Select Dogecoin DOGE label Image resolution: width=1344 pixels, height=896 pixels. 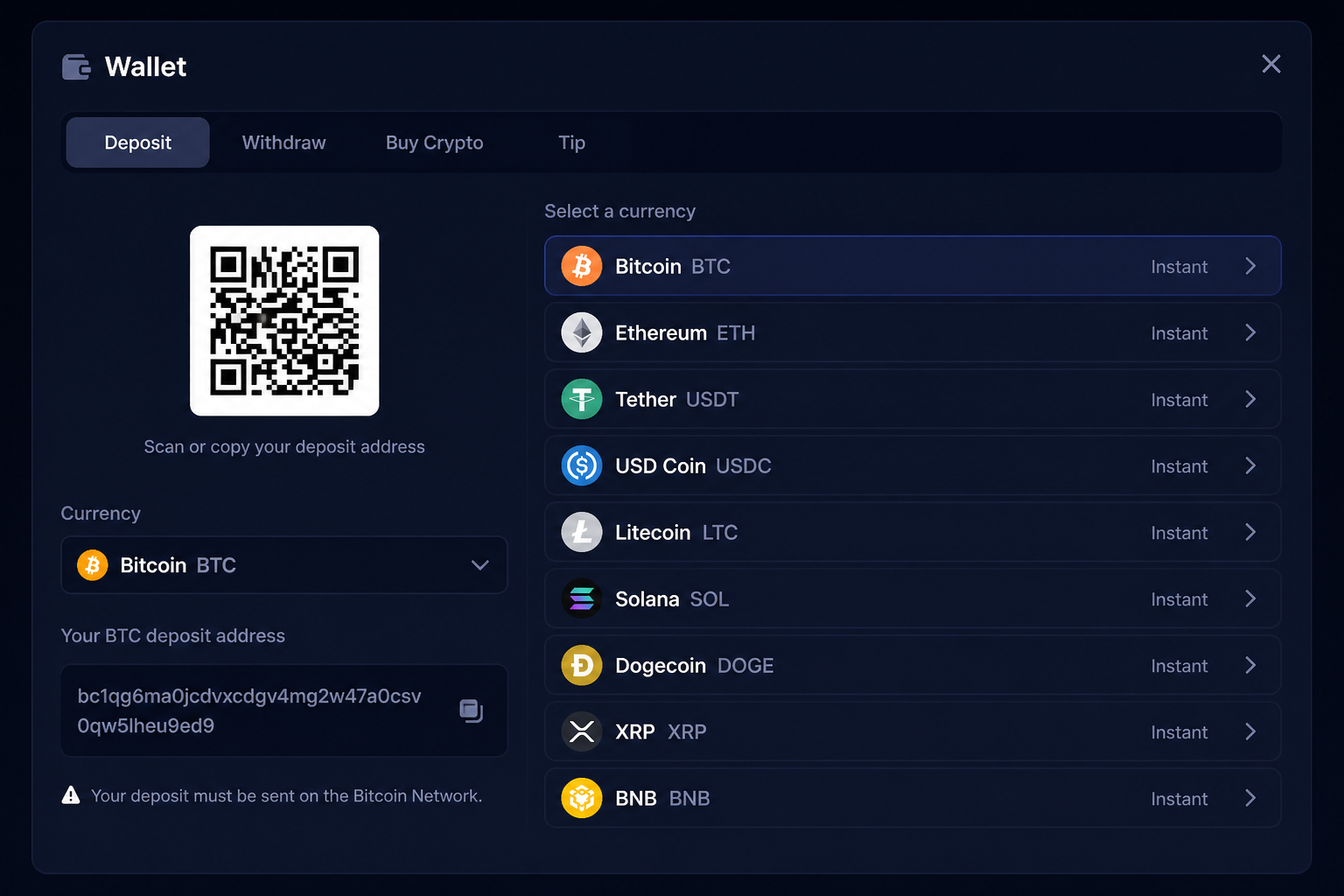click(x=694, y=666)
